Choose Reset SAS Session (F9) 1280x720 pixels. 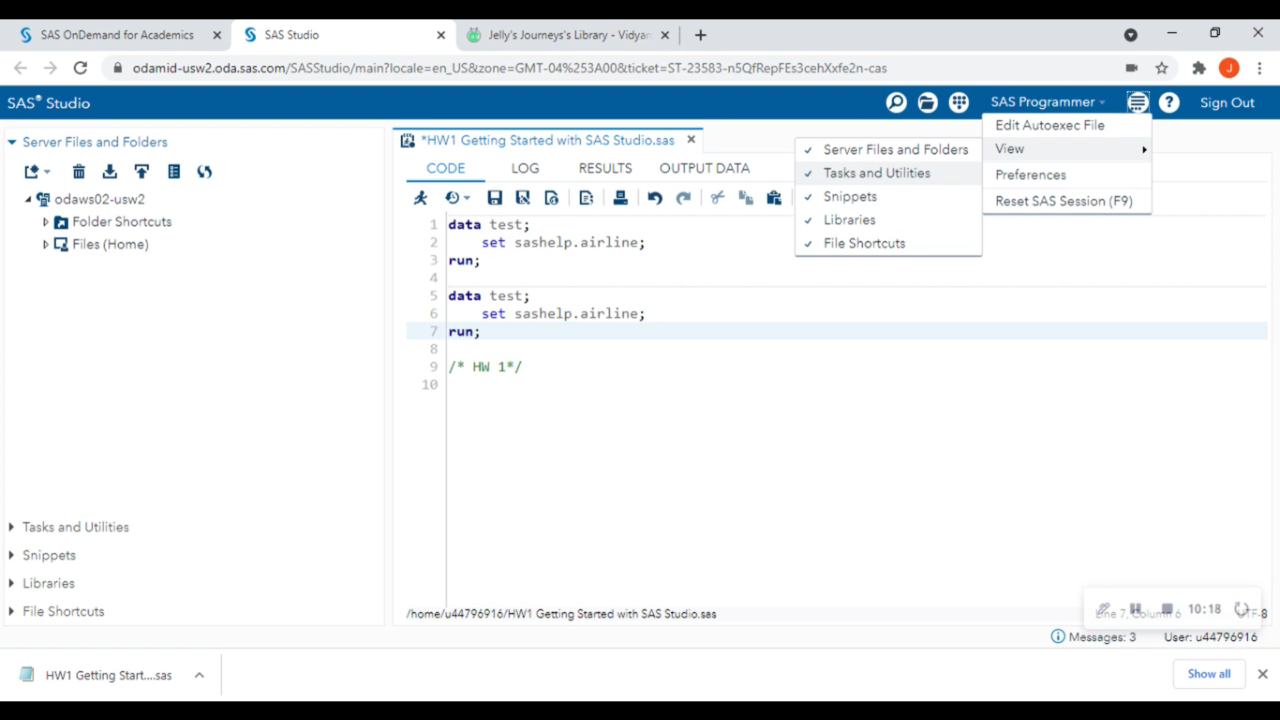pyautogui.click(x=1067, y=201)
